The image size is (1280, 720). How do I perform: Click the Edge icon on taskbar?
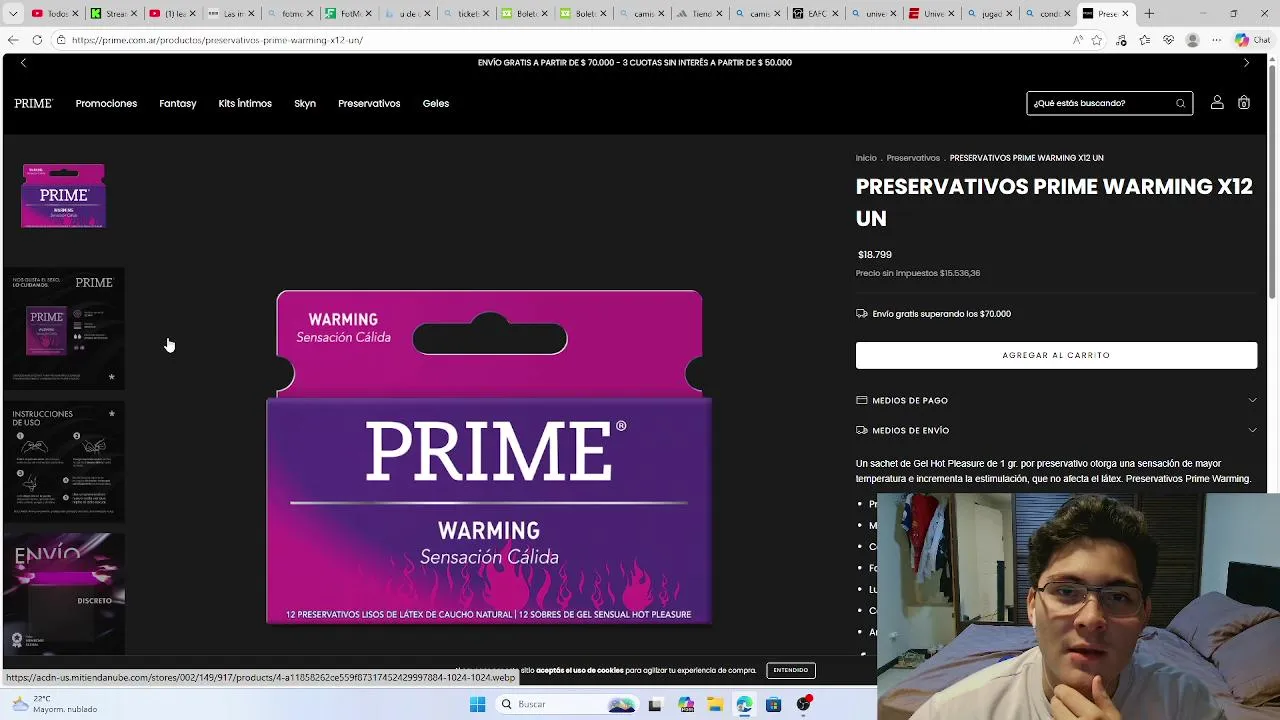point(744,704)
